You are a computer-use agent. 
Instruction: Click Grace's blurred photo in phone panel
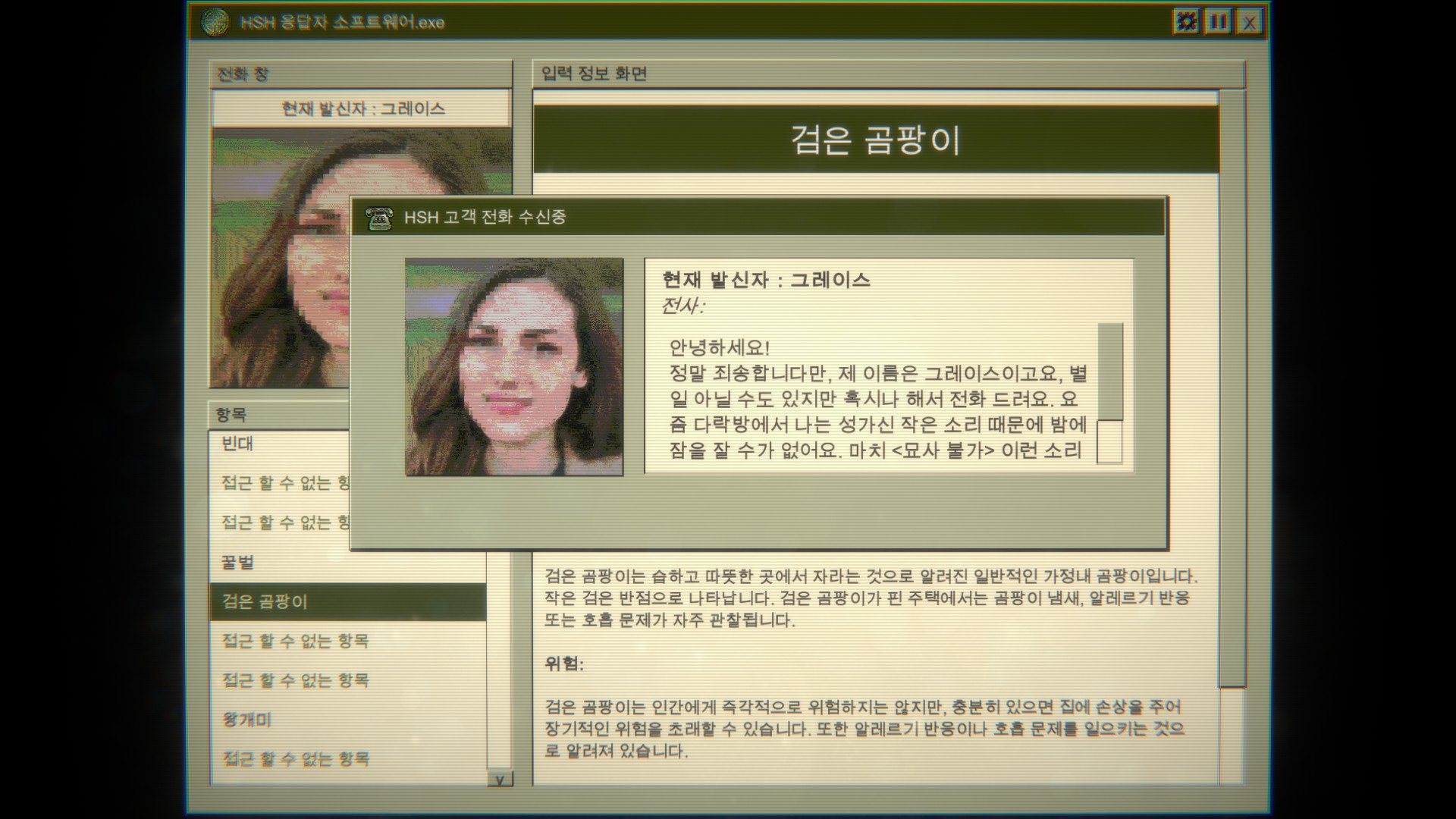[279, 258]
